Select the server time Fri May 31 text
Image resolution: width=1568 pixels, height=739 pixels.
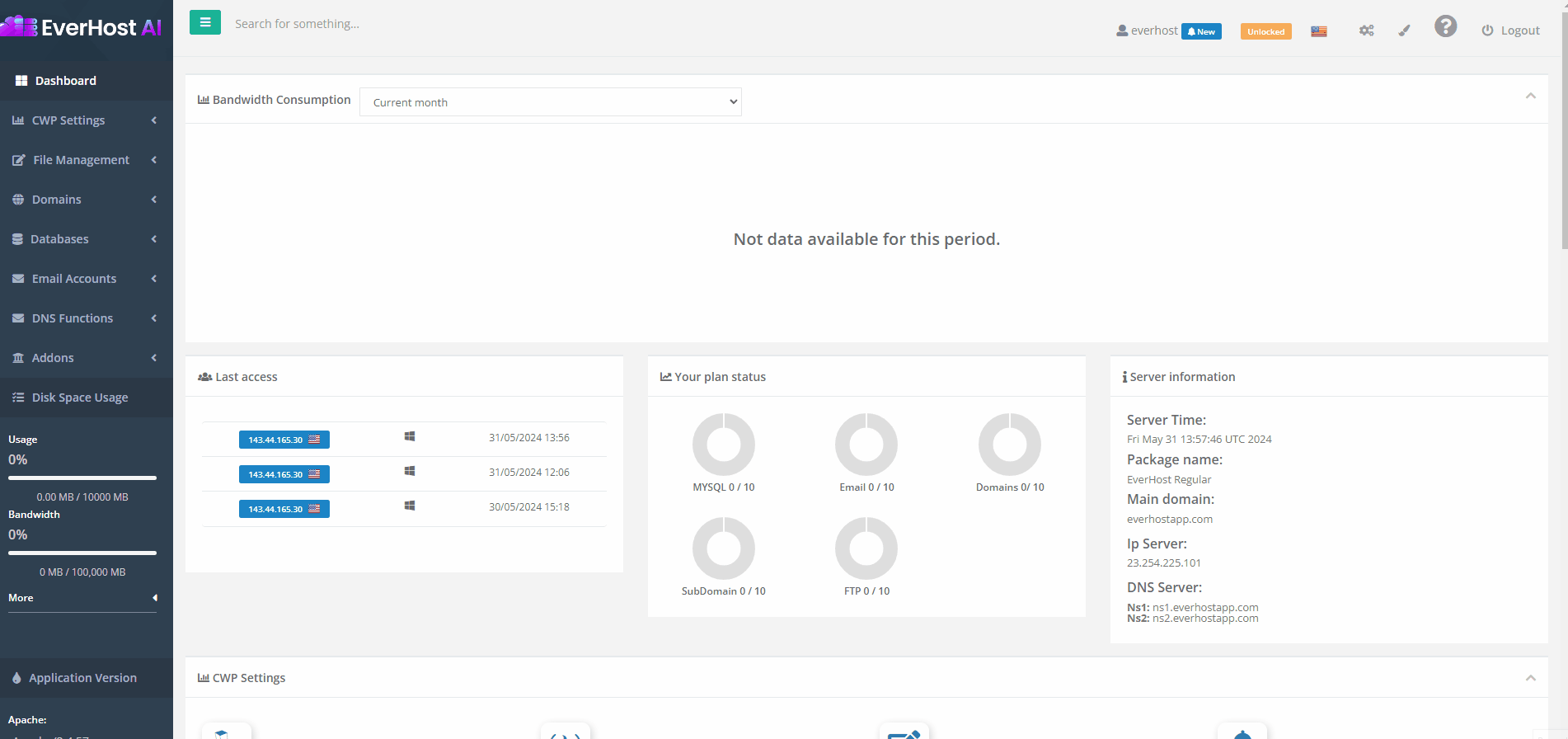pos(1199,439)
